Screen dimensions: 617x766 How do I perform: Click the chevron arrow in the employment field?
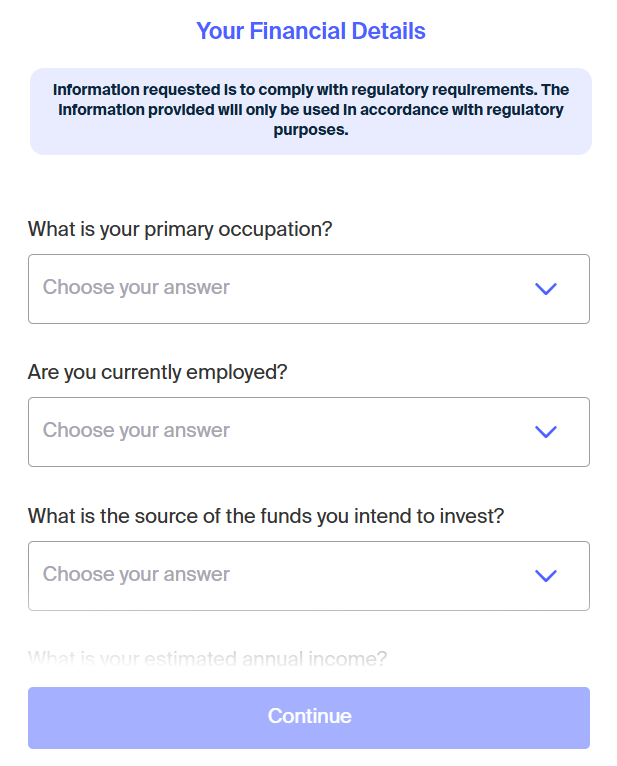point(545,432)
